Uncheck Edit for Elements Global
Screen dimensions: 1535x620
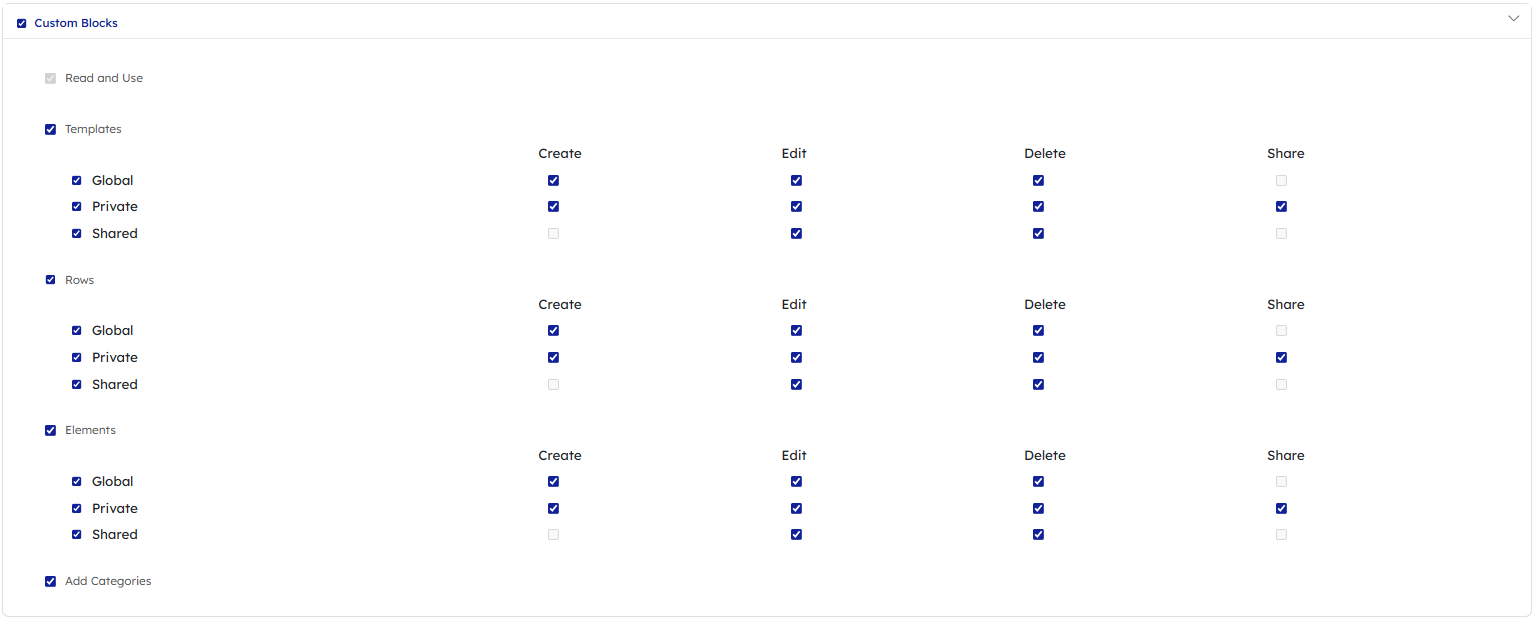(796, 482)
